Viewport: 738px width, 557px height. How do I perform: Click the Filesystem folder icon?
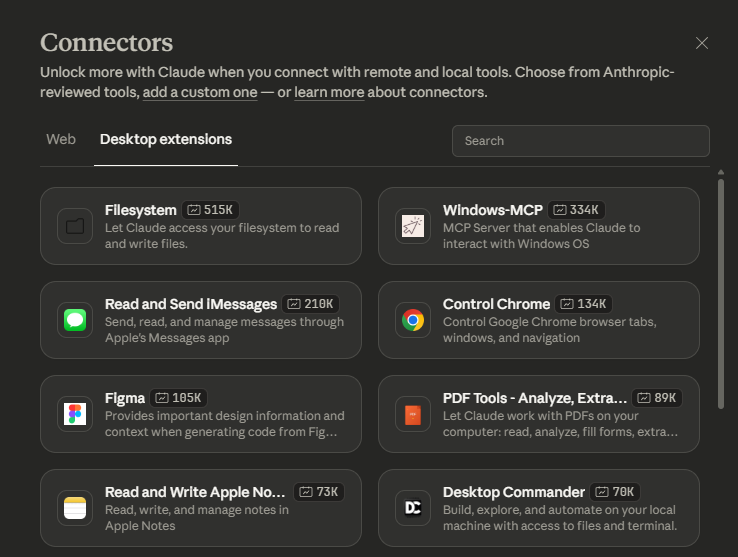(75, 226)
